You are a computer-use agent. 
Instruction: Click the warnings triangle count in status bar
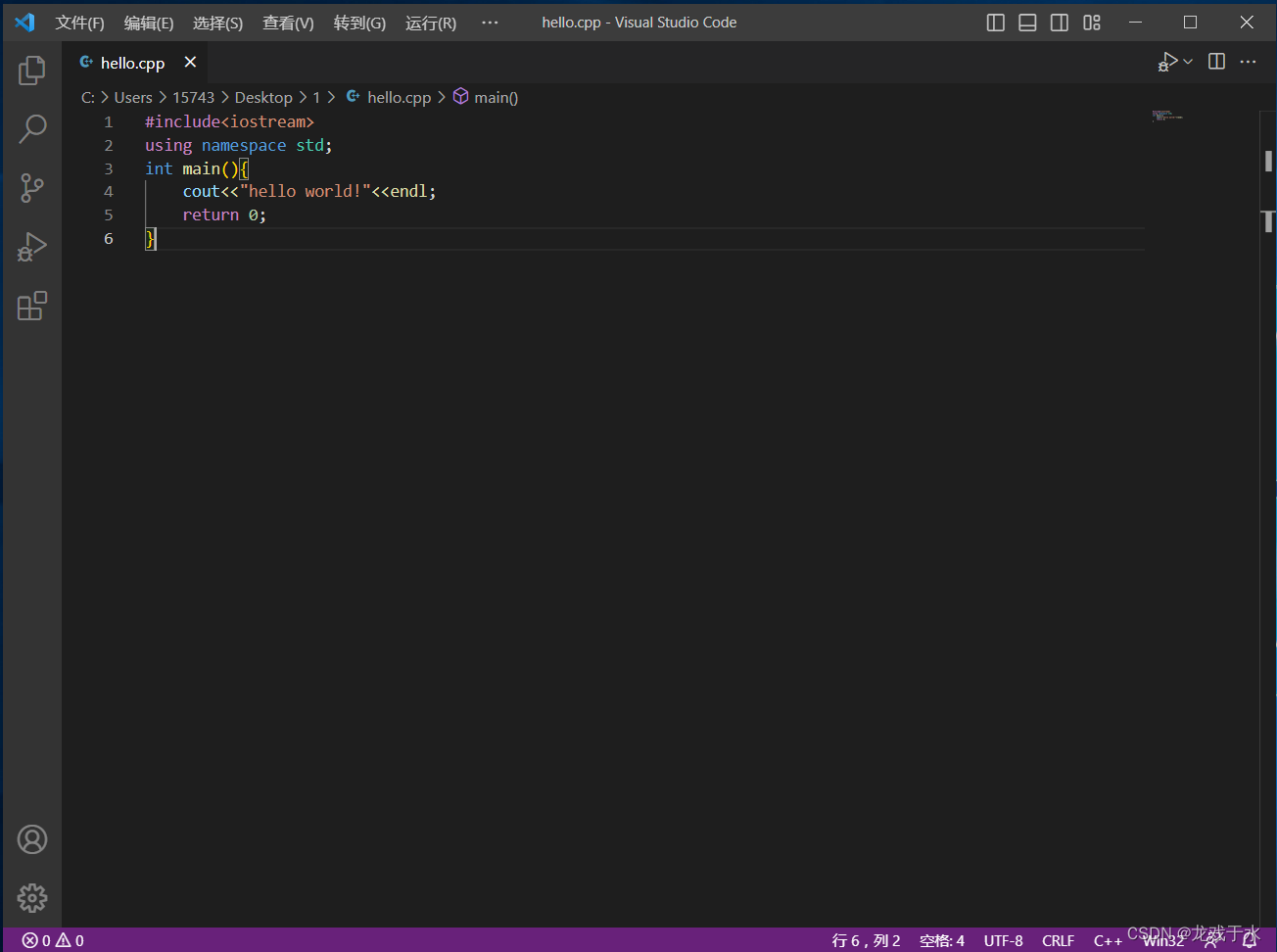pos(70,940)
